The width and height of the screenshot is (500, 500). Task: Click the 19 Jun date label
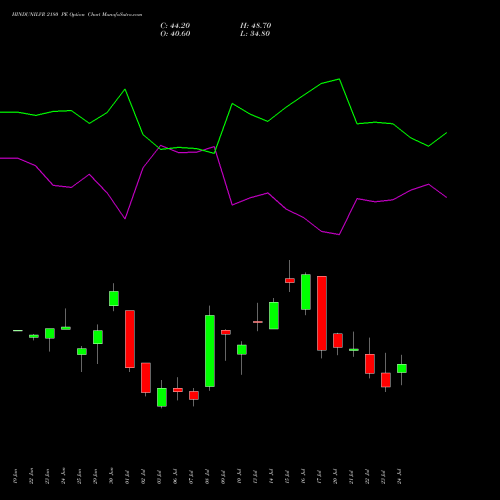16,477
